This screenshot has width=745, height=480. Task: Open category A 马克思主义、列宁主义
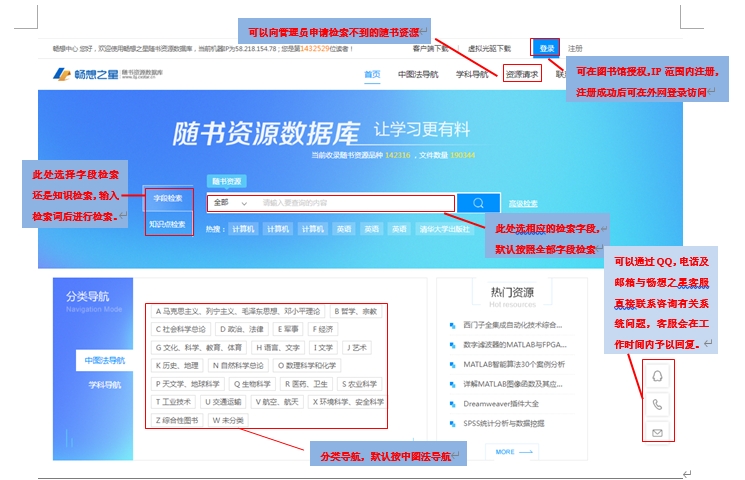click(x=238, y=311)
